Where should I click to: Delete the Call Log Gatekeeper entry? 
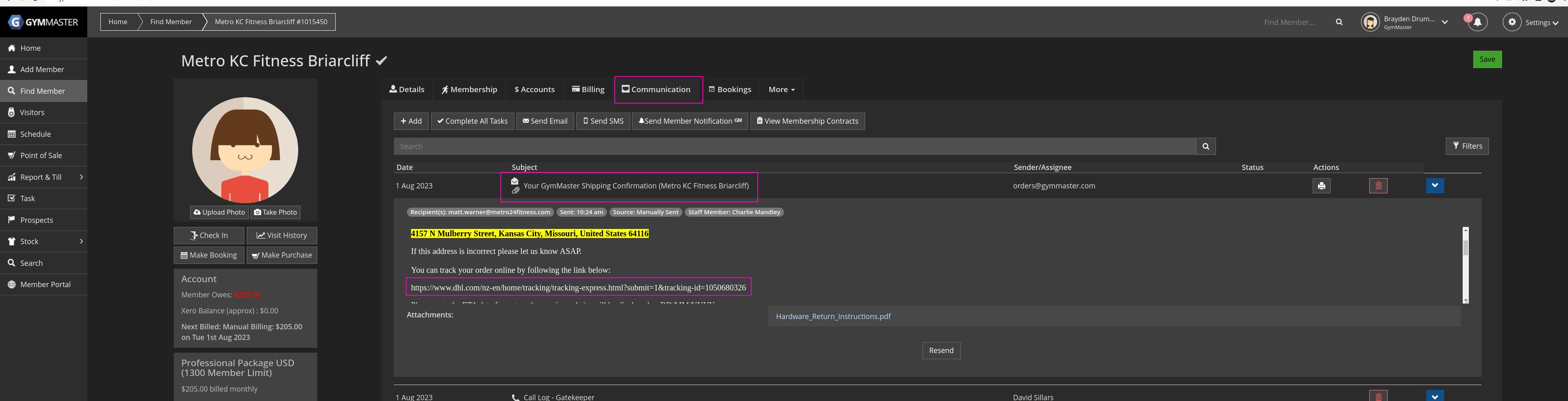click(x=1378, y=396)
